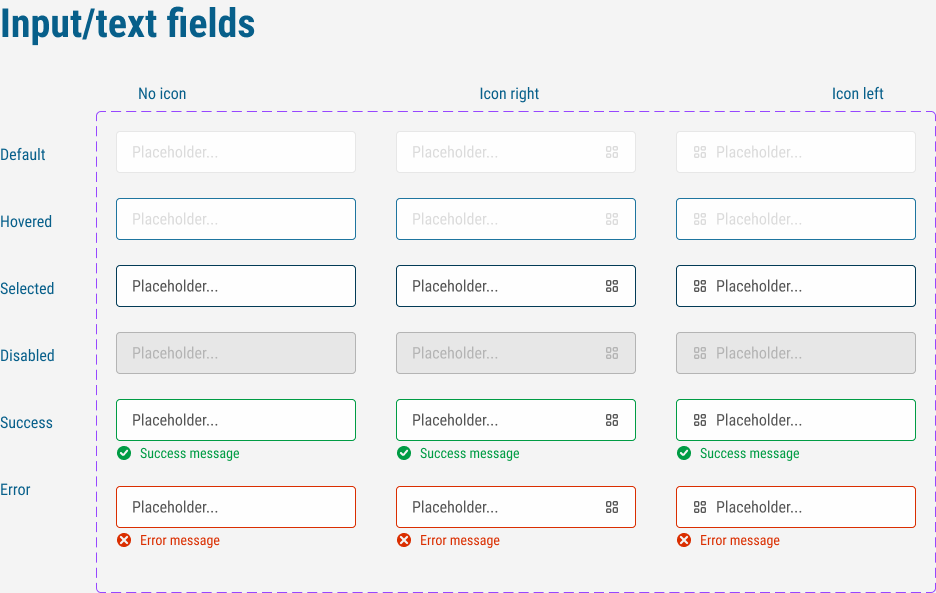Click the 'No icon' column header
Image resolution: width=936 pixels, height=593 pixels.
tap(162, 94)
